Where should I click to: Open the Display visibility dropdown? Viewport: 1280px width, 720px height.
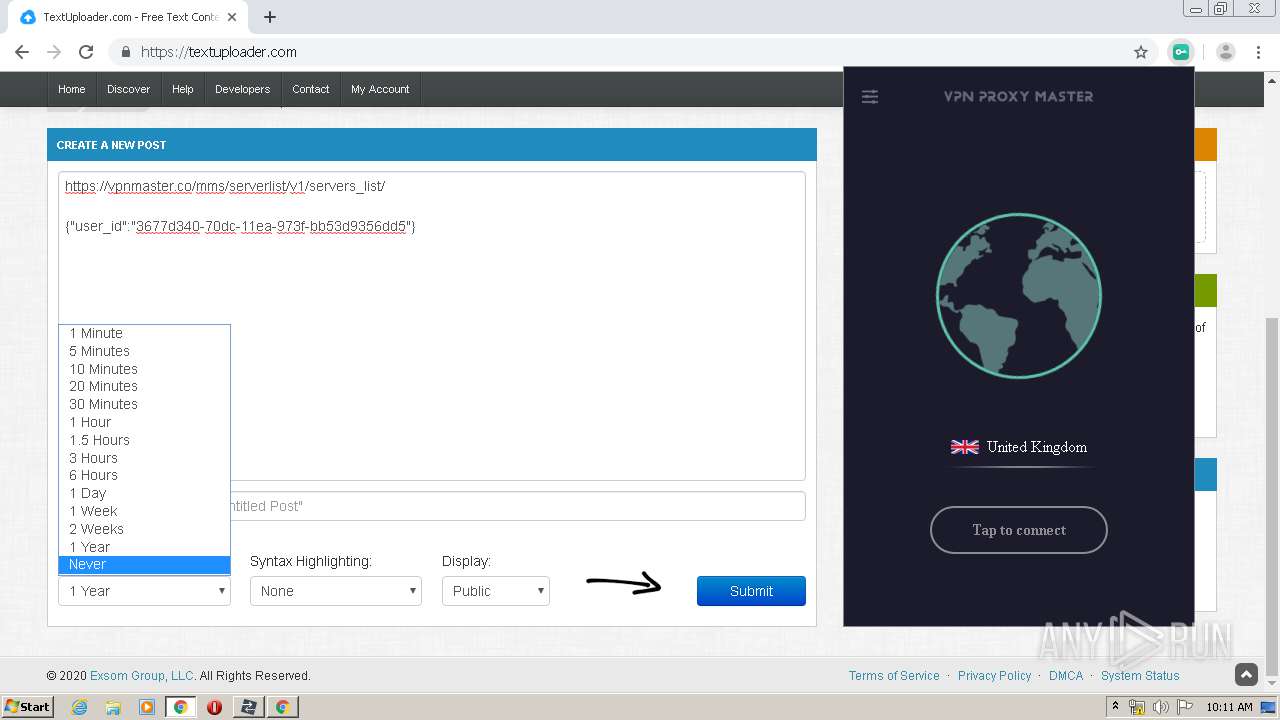[x=496, y=591]
